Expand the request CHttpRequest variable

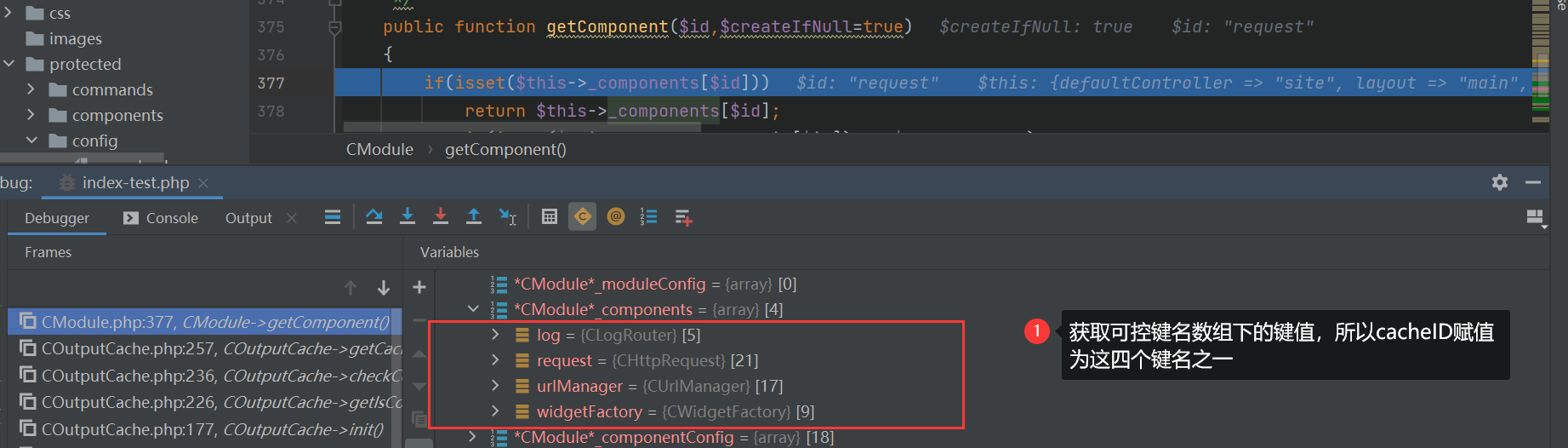click(495, 360)
